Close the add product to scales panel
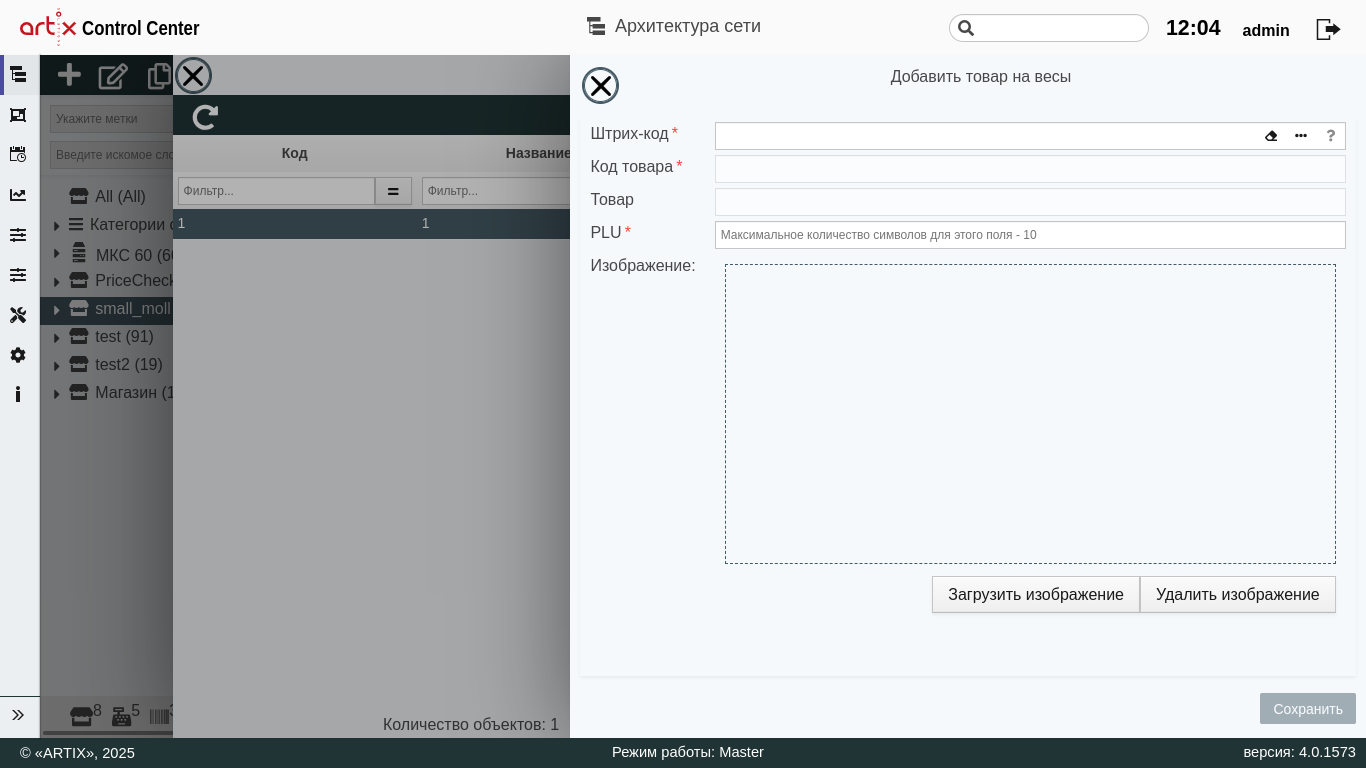This screenshot has height=768, width=1366. [x=600, y=86]
